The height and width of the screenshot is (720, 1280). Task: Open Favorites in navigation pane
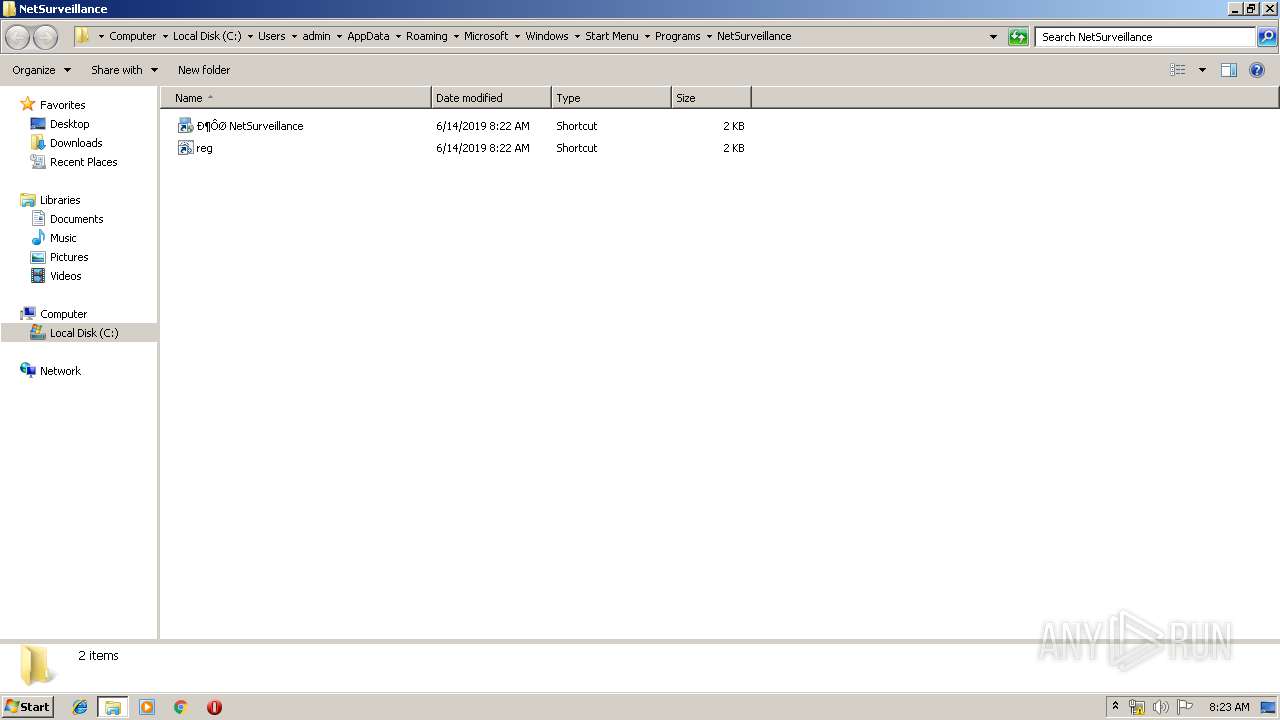62,105
